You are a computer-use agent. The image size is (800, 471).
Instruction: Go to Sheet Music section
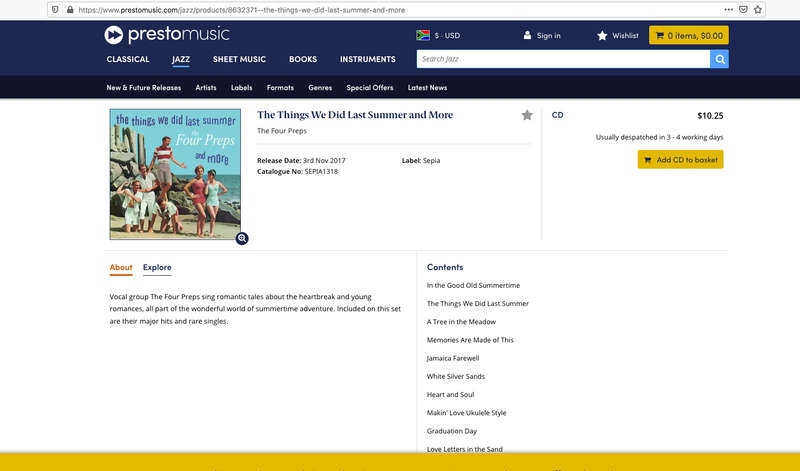(239, 59)
